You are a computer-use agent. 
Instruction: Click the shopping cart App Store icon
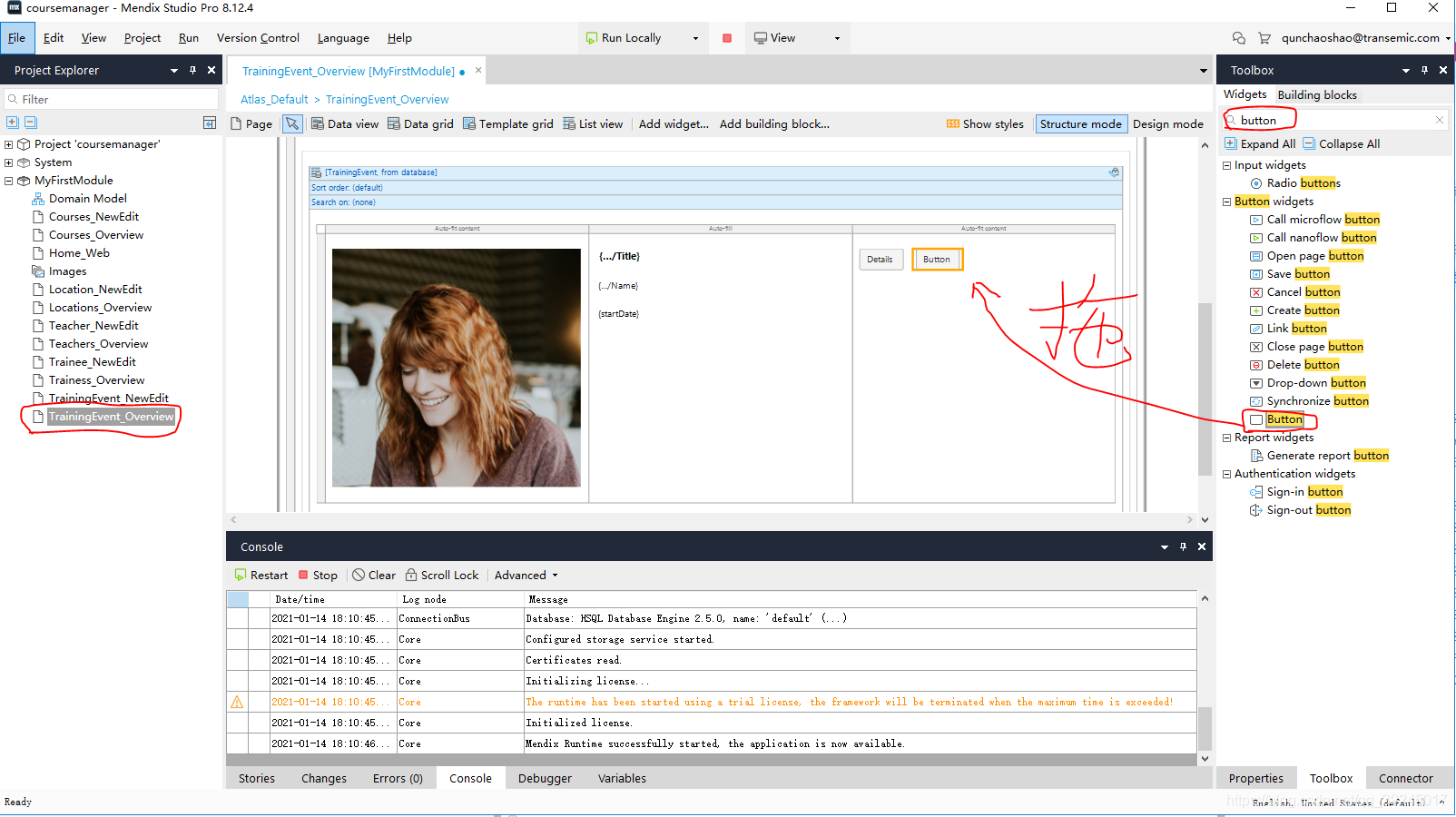tap(1264, 38)
